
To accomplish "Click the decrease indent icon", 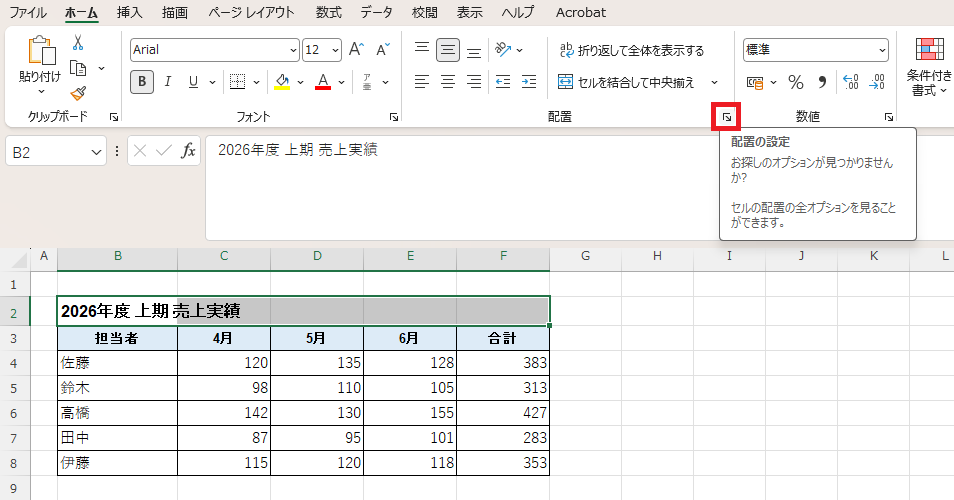I will pos(503,82).
